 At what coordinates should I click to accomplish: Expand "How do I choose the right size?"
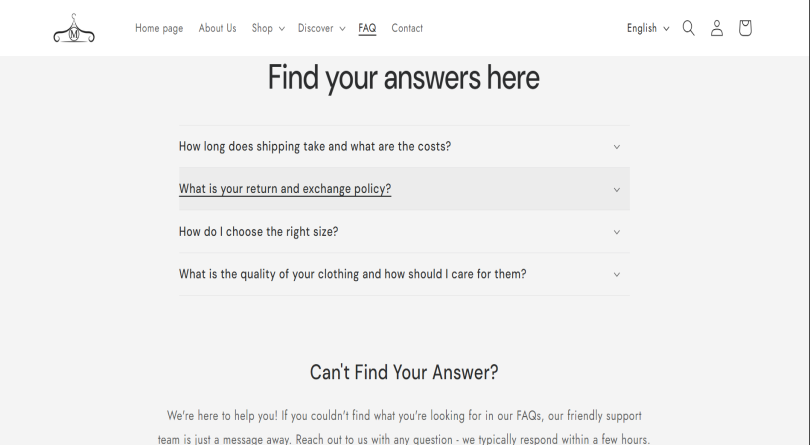coord(258,232)
